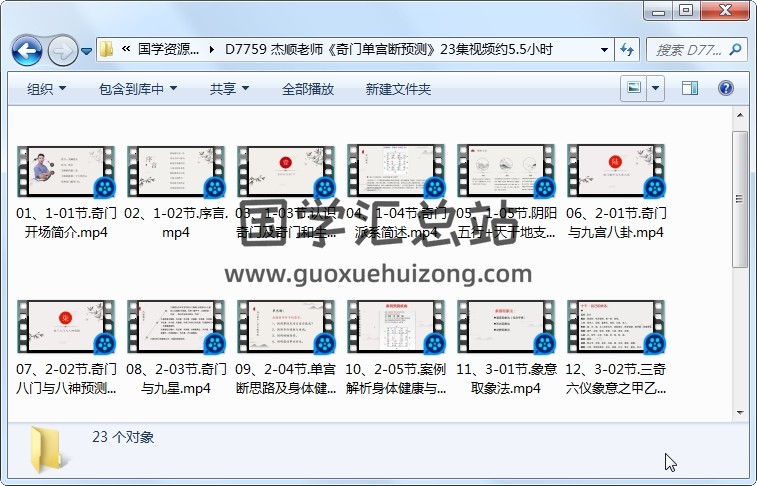Image resolution: width=757 pixels, height=486 pixels.
Task: Click the Back navigation arrow button
Action: (26, 49)
